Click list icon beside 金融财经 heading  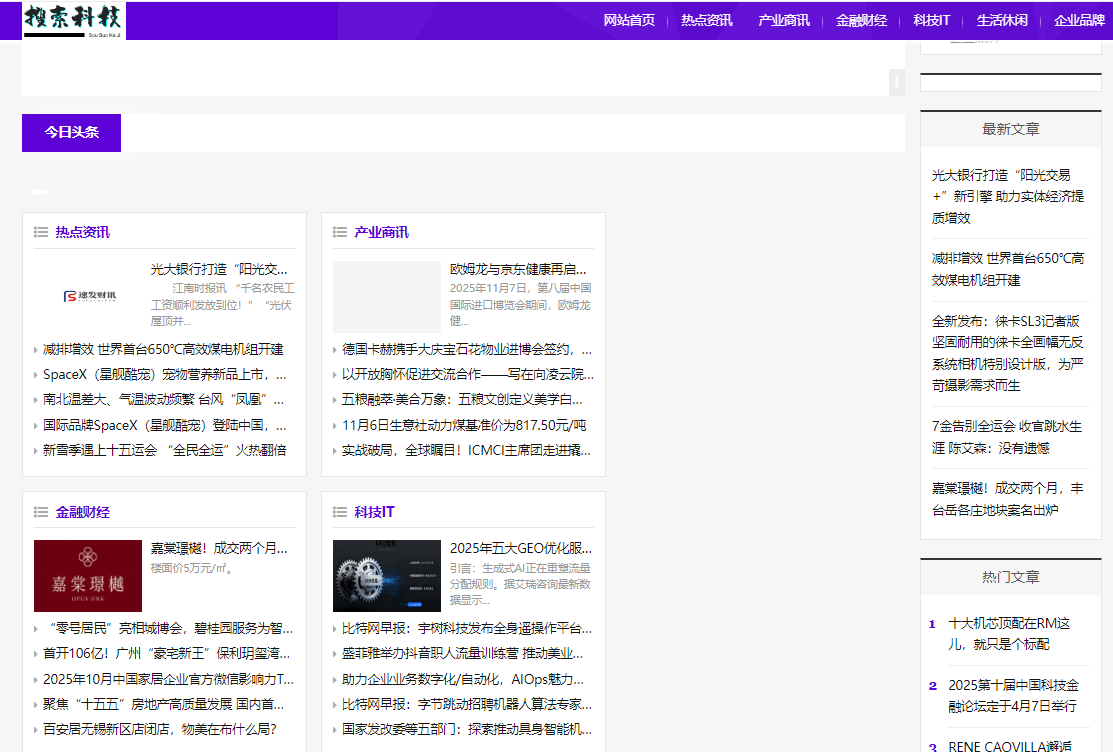[x=41, y=512]
